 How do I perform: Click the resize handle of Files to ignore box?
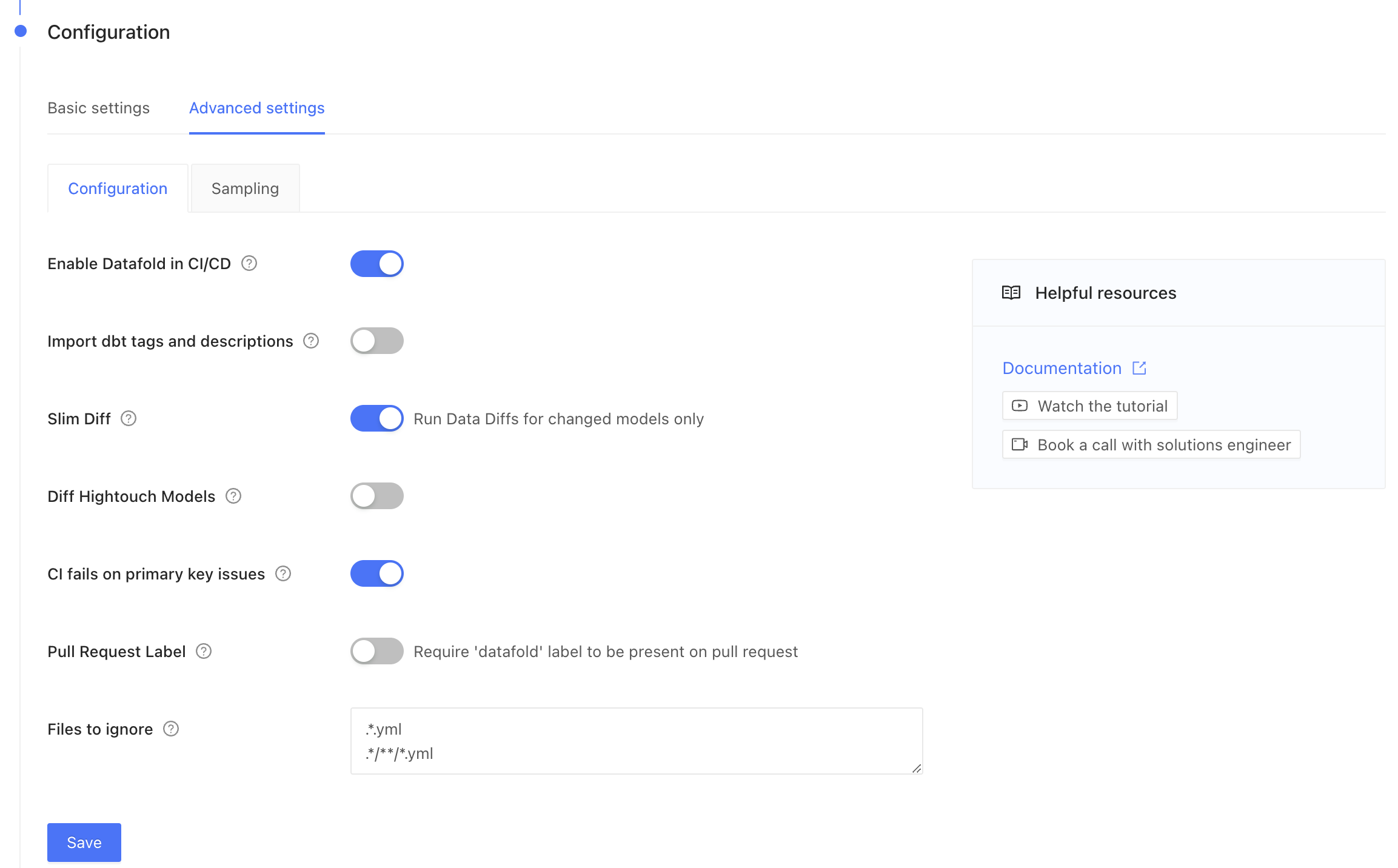(x=917, y=769)
